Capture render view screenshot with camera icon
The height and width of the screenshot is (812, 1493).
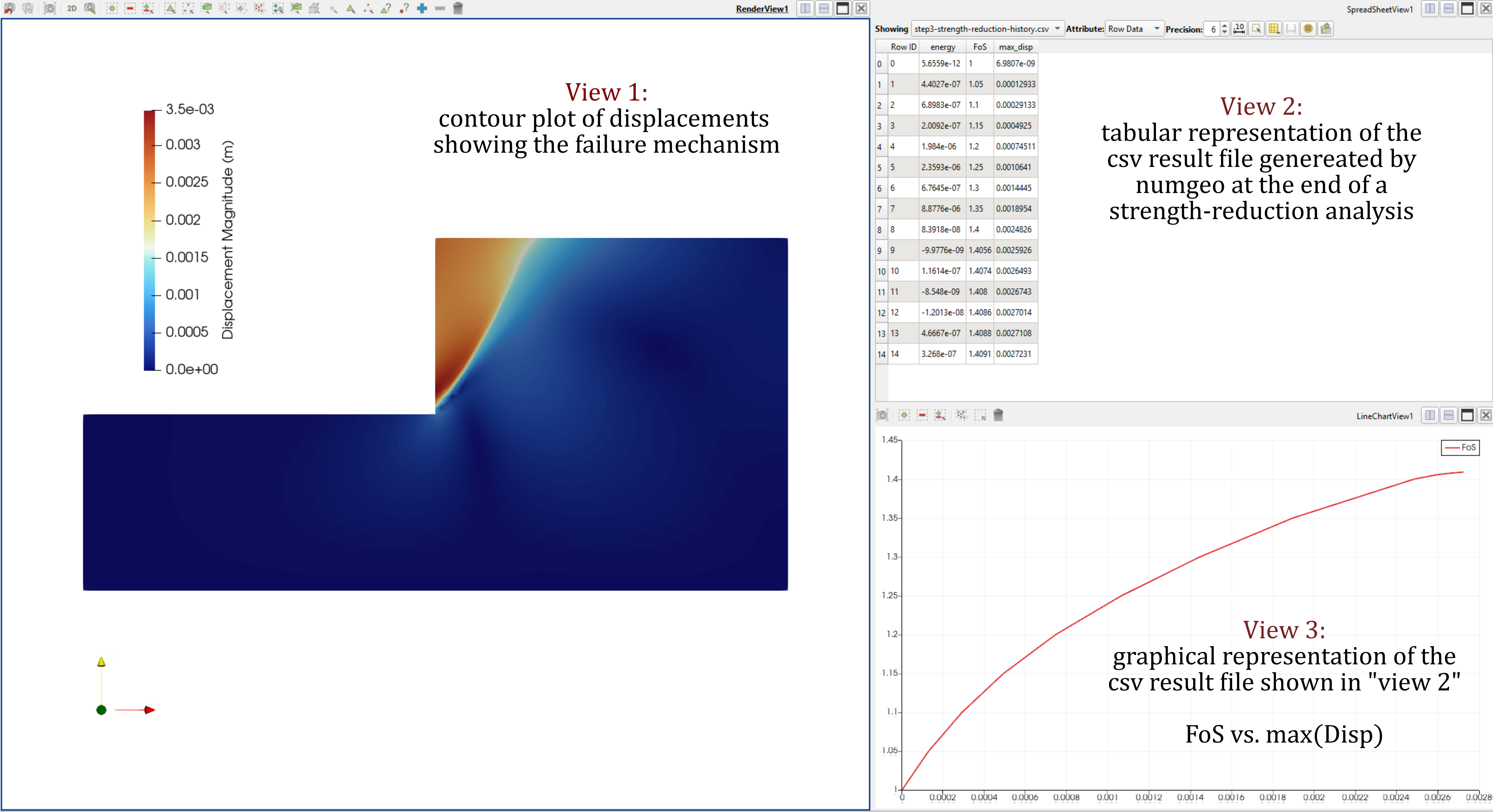pos(50,8)
